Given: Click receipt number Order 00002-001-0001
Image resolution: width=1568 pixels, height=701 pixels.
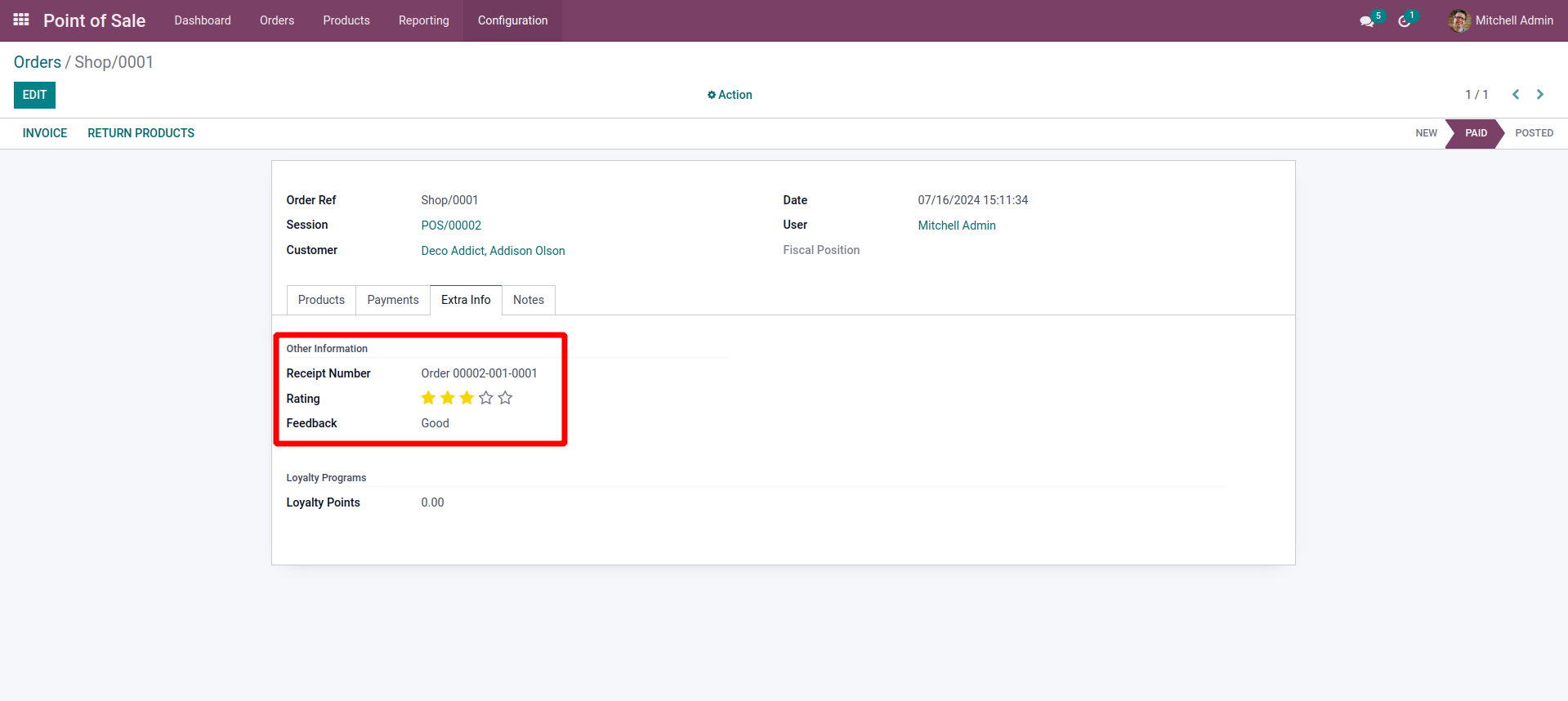Looking at the screenshot, I should point(479,373).
